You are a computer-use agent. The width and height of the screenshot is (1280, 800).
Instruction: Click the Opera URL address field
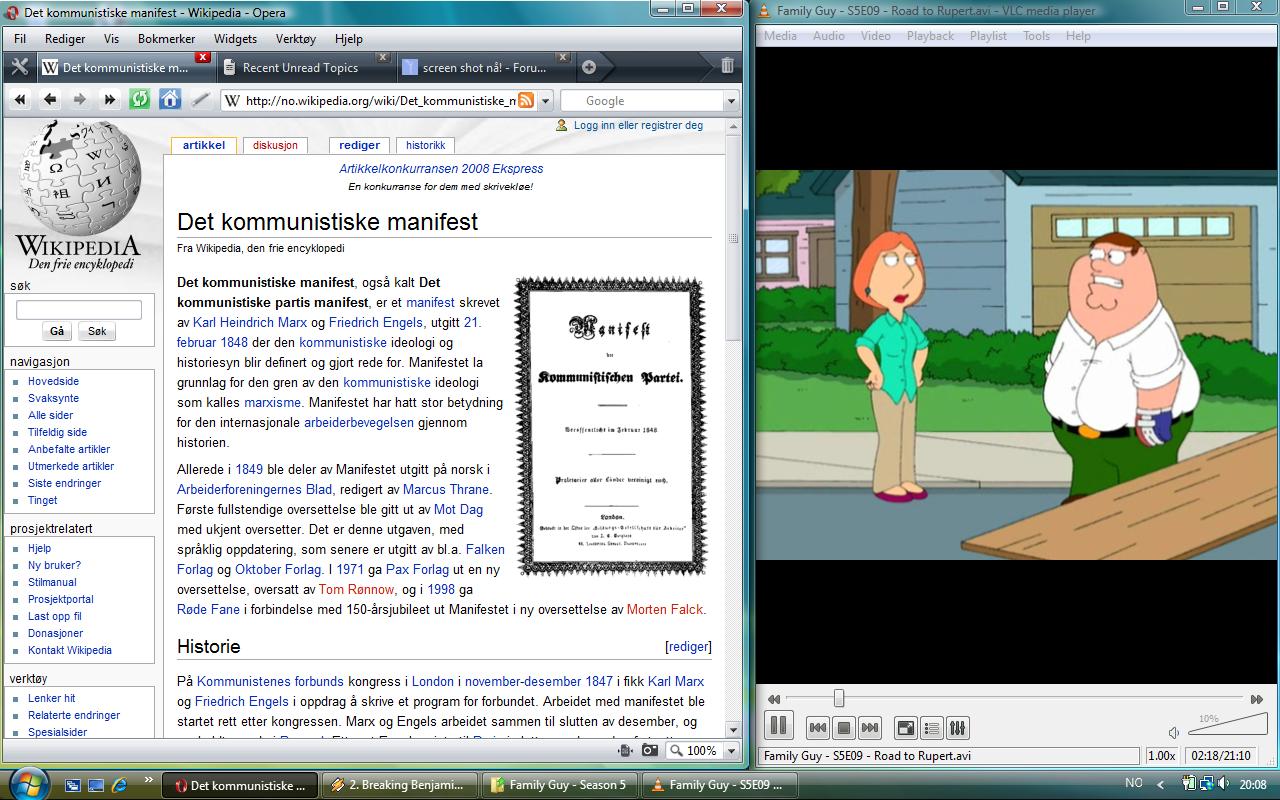coord(380,101)
